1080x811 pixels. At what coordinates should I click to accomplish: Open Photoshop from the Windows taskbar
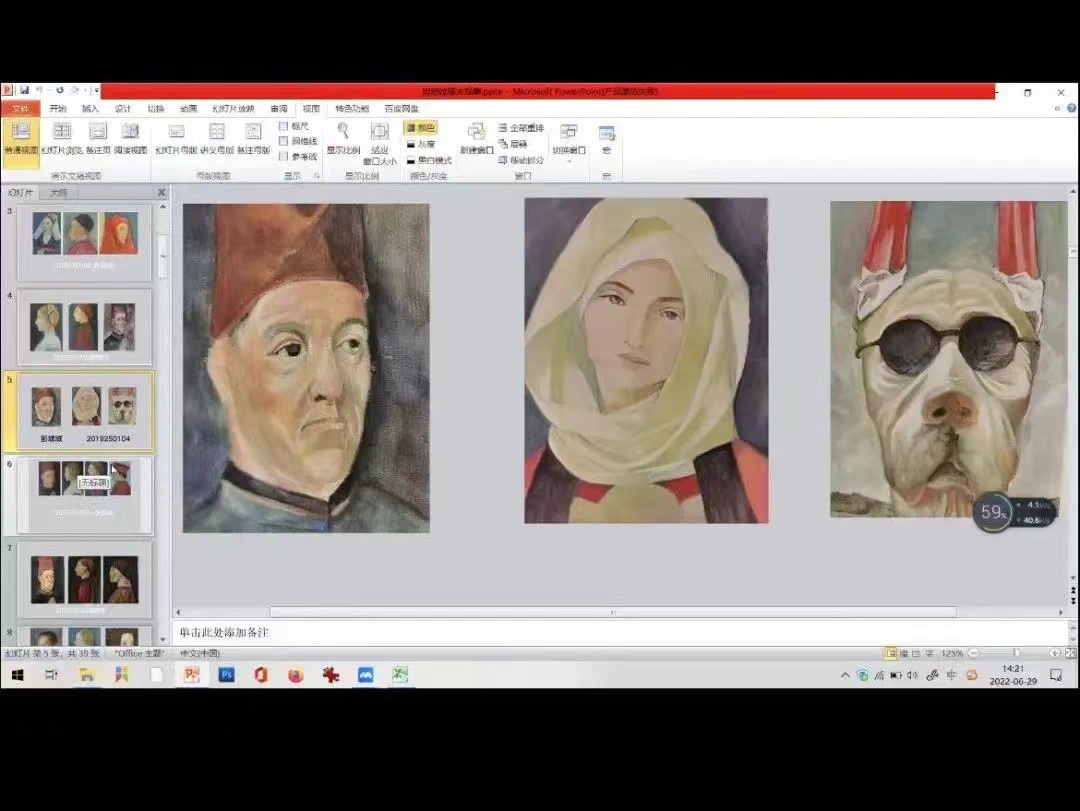coord(226,675)
